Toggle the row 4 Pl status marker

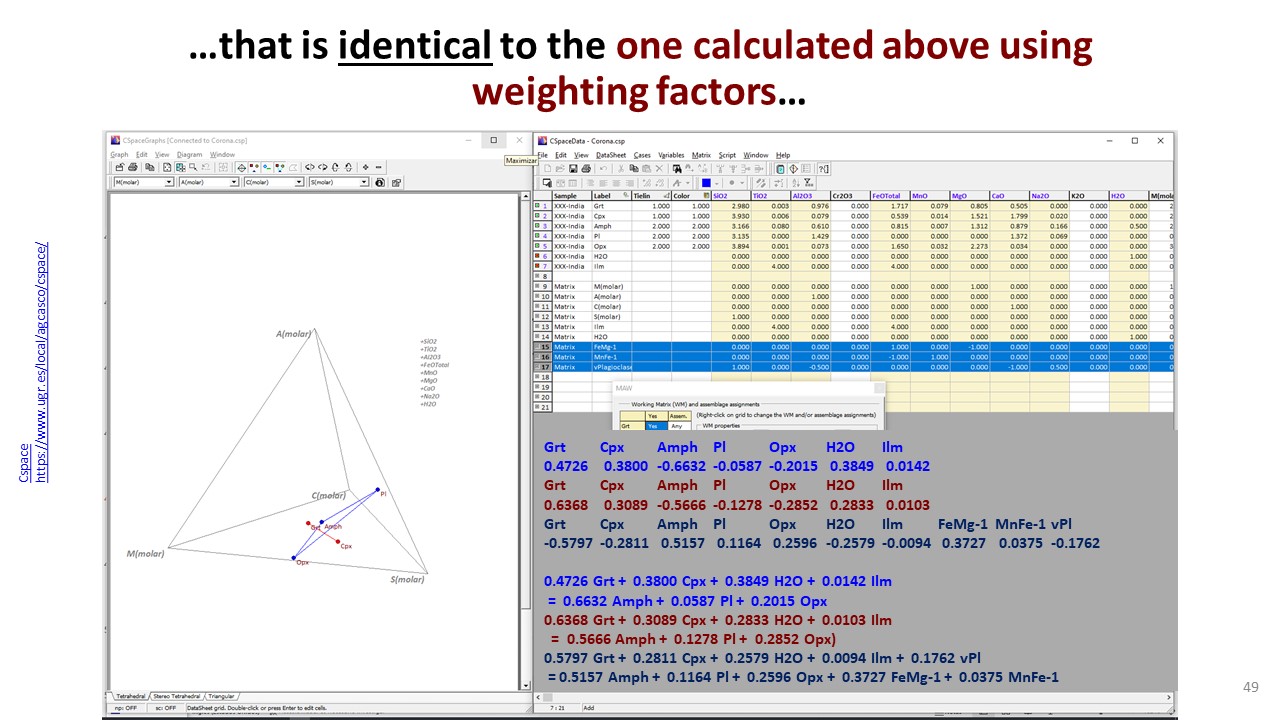click(x=538, y=236)
